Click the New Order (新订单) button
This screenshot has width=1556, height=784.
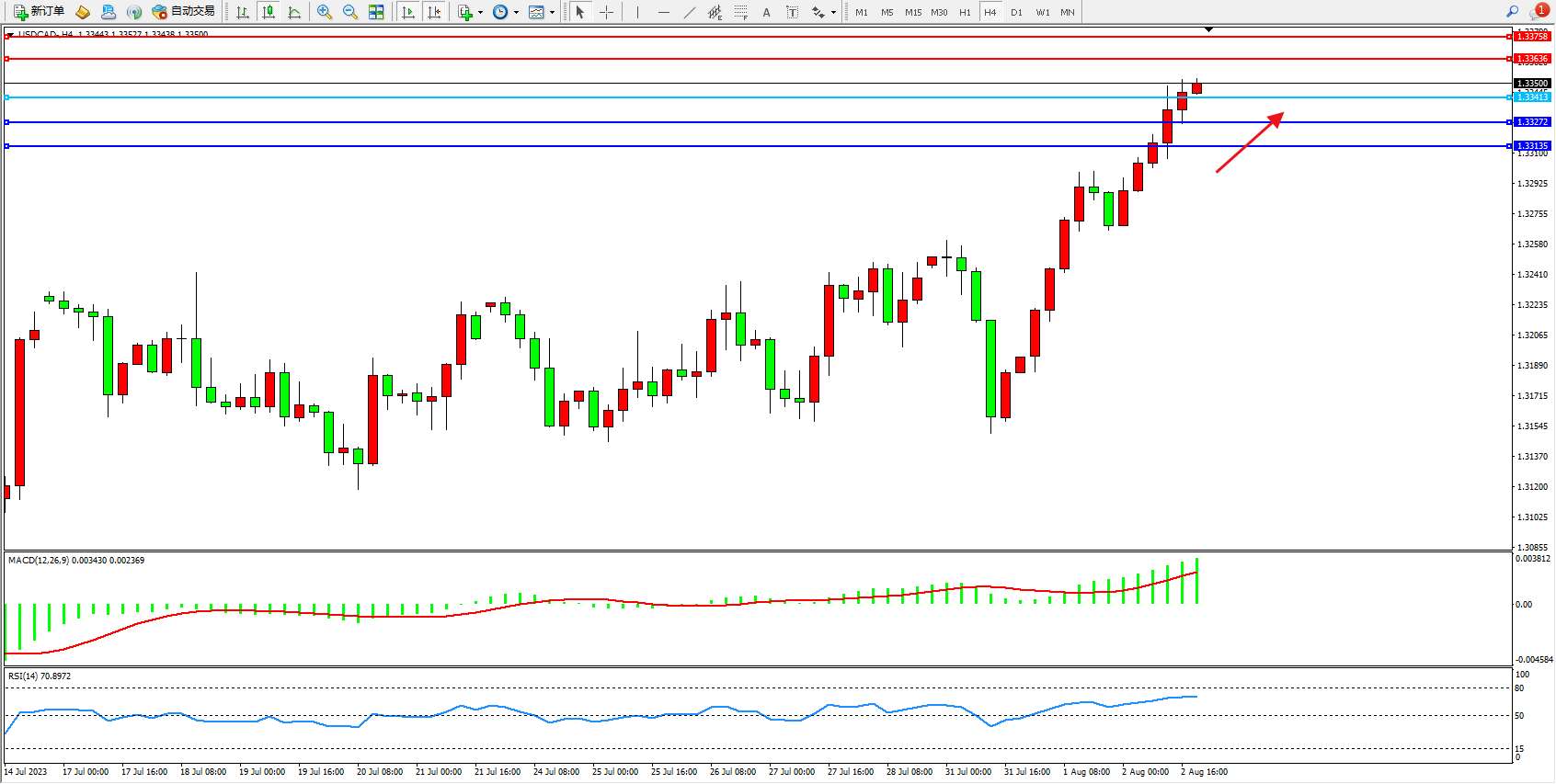click(x=39, y=12)
